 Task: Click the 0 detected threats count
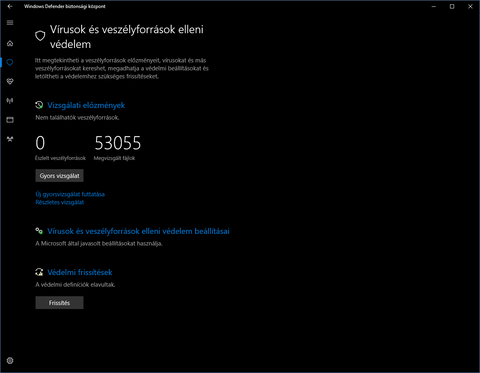click(40, 143)
